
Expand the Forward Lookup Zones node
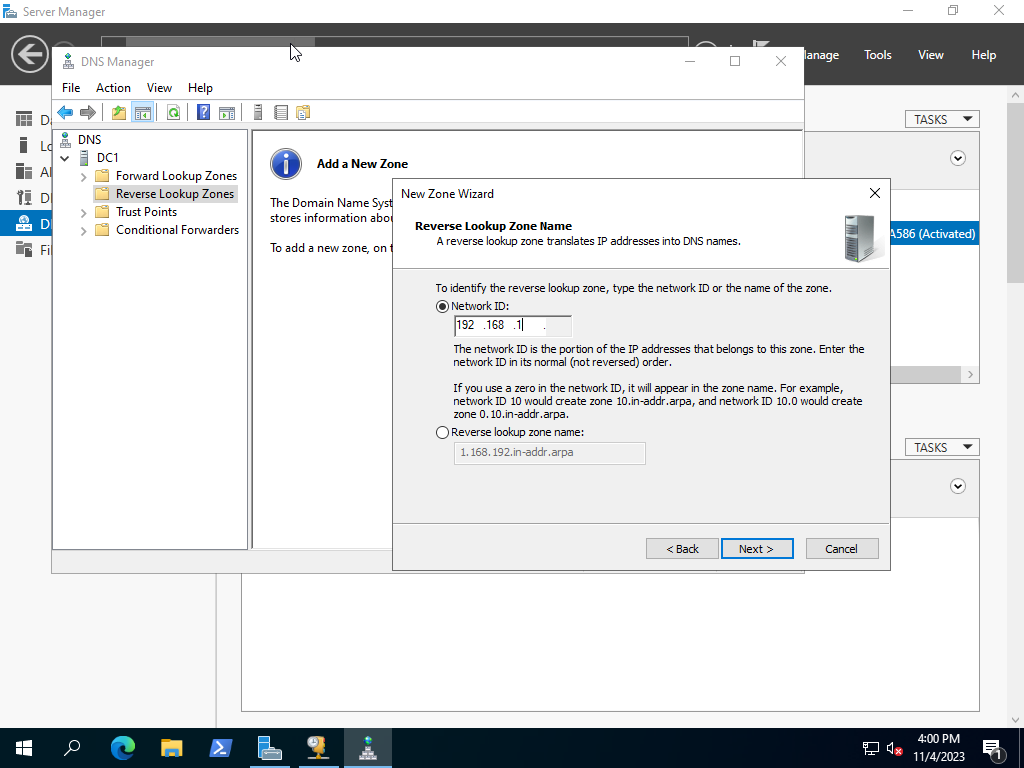click(x=84, y=176)
